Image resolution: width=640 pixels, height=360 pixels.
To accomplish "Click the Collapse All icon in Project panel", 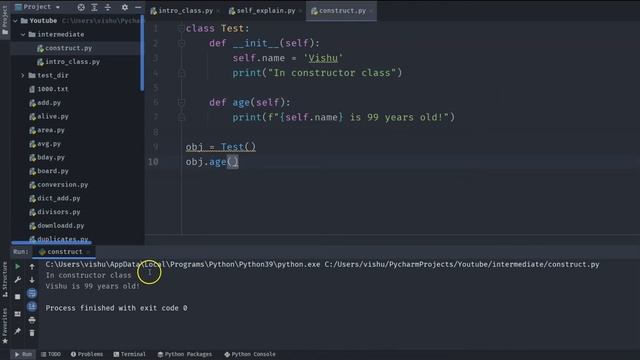I will coord(108,7).
